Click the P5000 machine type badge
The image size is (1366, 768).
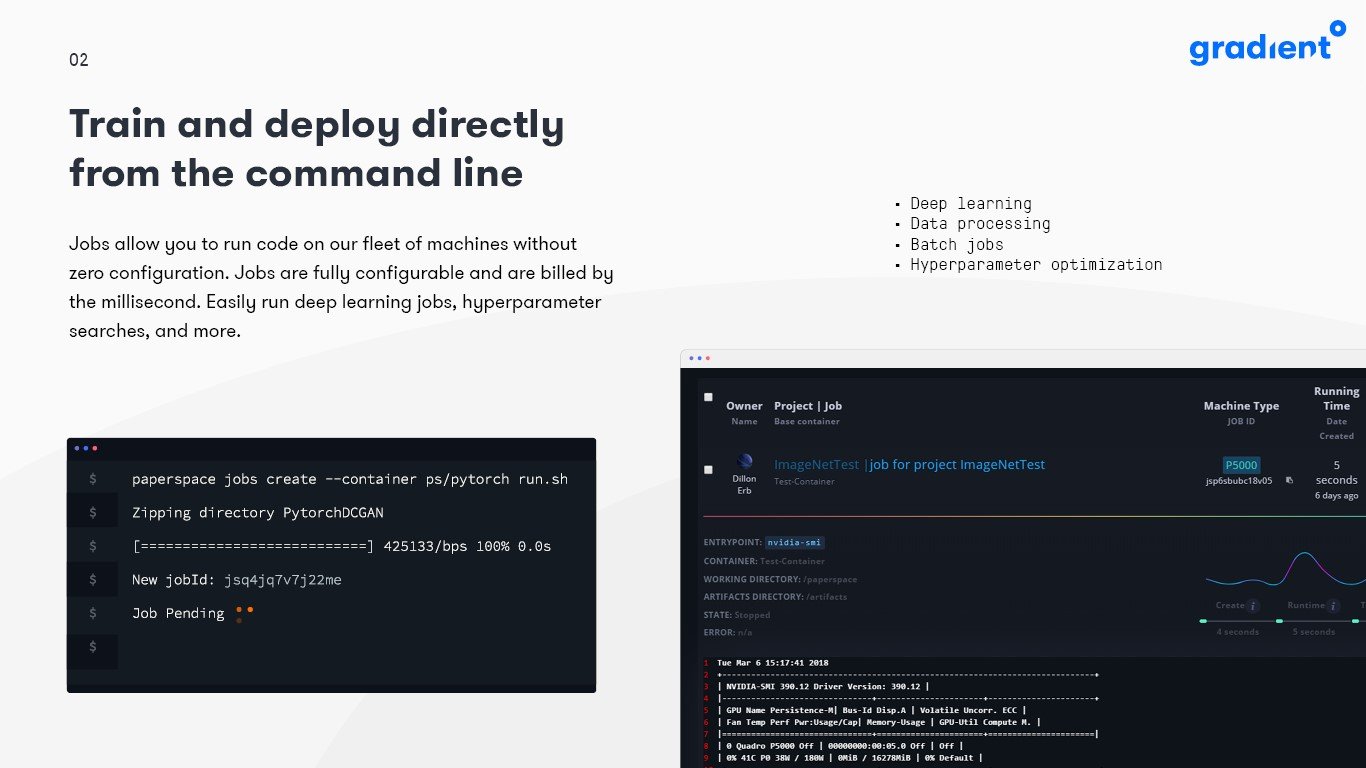pos(1241,465)
